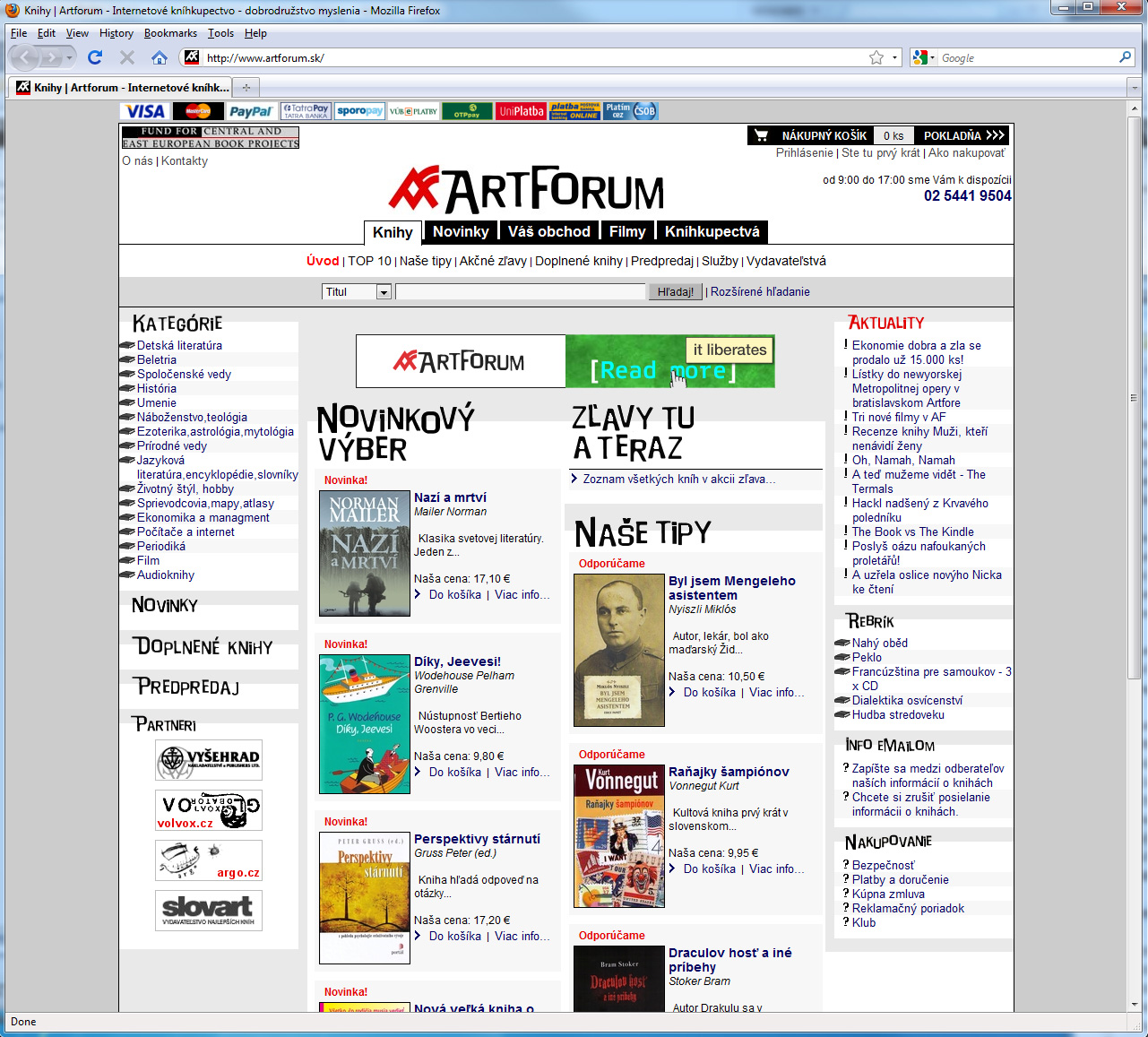1148x1037 pixels.
Task: Select the Váš obchod tab
Action: [x=549, y=231]
